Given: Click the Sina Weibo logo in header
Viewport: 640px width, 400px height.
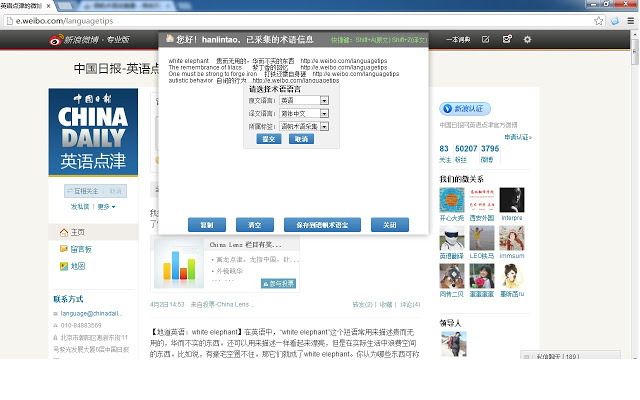Looking at the screenshot, I should click(89, 40).
